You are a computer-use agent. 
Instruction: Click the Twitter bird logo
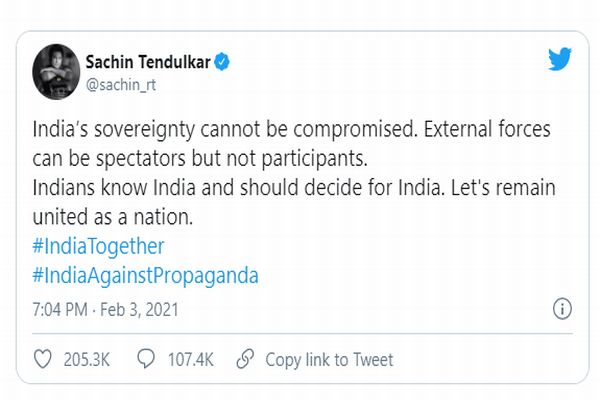560,60
